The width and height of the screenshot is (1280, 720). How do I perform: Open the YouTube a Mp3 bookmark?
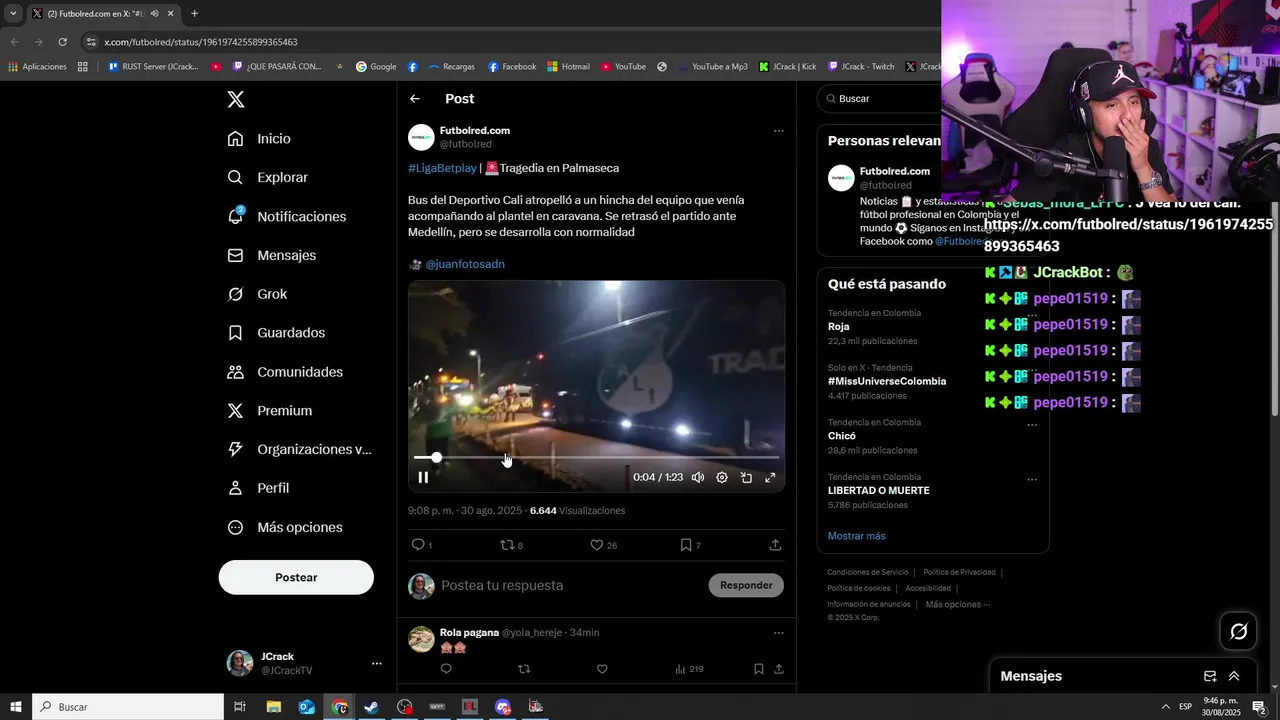point(712,67)
